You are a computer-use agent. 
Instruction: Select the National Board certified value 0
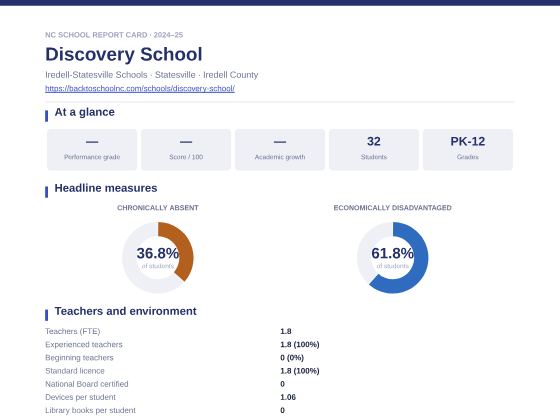point(282,384)
